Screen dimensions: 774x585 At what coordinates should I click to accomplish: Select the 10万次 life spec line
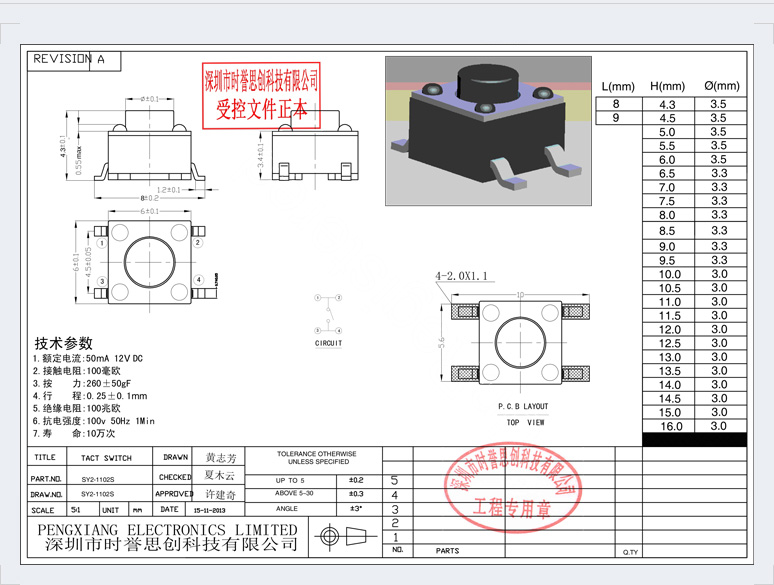[74, 433]
